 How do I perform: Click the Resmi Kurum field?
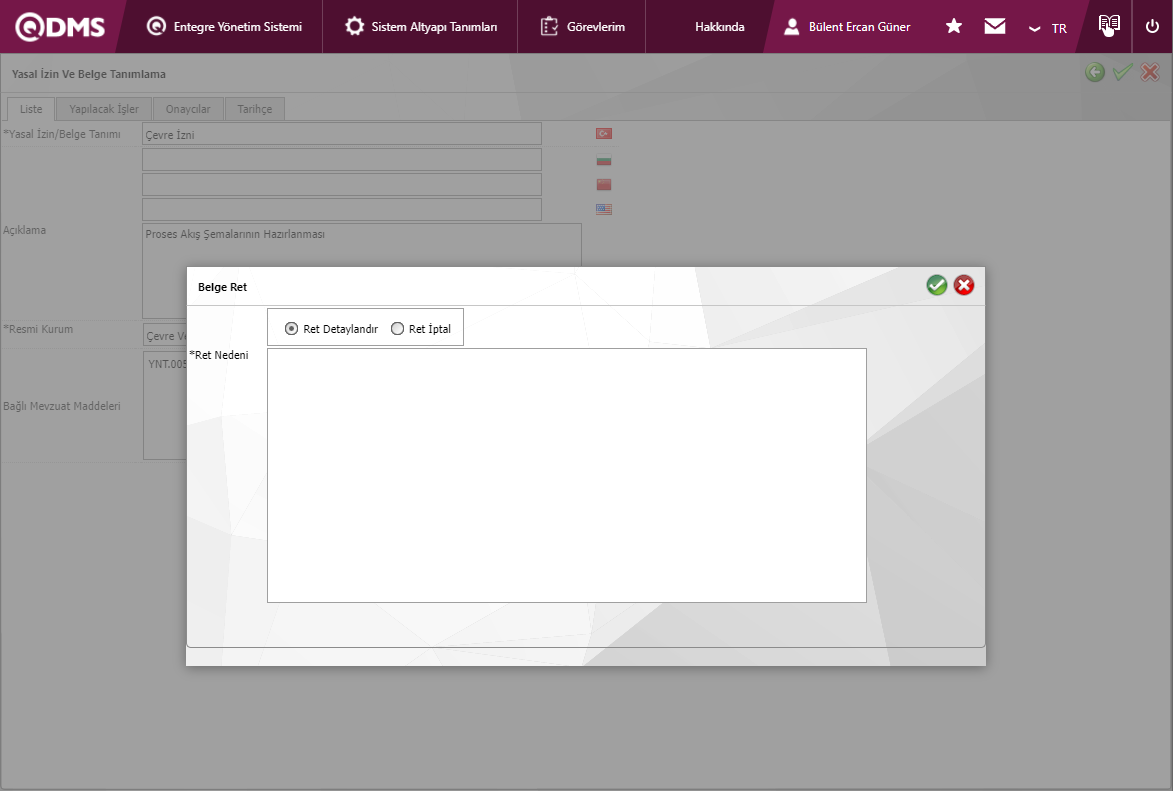click(165, 335)
